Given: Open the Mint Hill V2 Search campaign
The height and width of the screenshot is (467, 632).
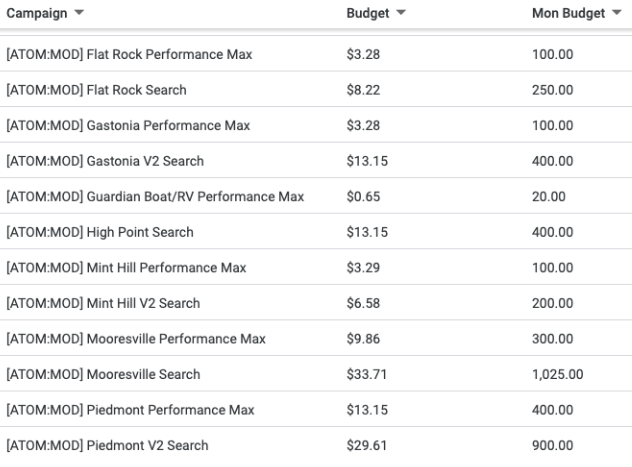Looking at the screenshot, I should point(103,303).
